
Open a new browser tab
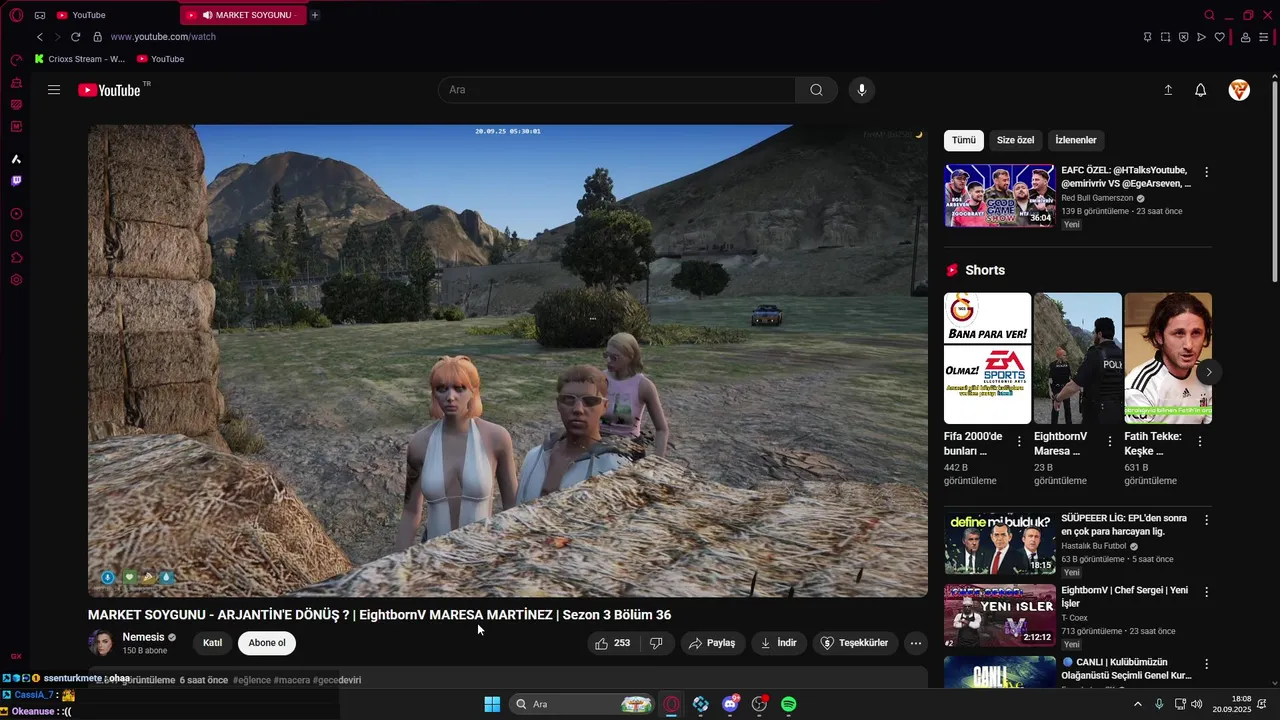tap(315, 15)
